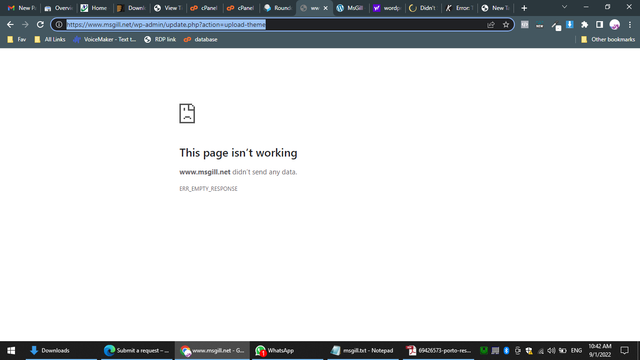The width and height of the screenshot is (640, 360).
Task: Click the 'This page isn't working' heading
Action: pyautogui.click(x=238, y=153)
